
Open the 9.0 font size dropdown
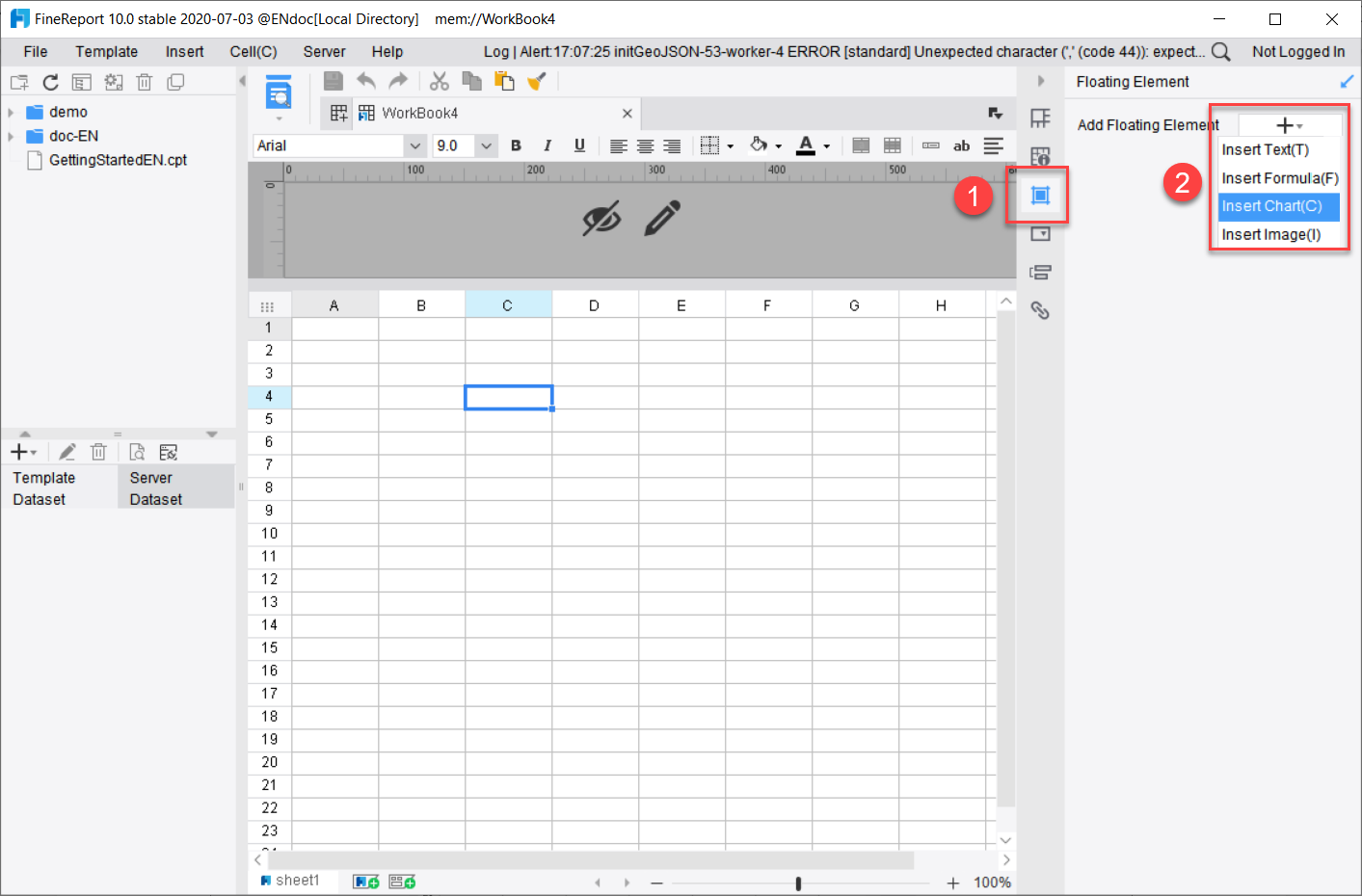pyautogui.click(x=487, y=145)
